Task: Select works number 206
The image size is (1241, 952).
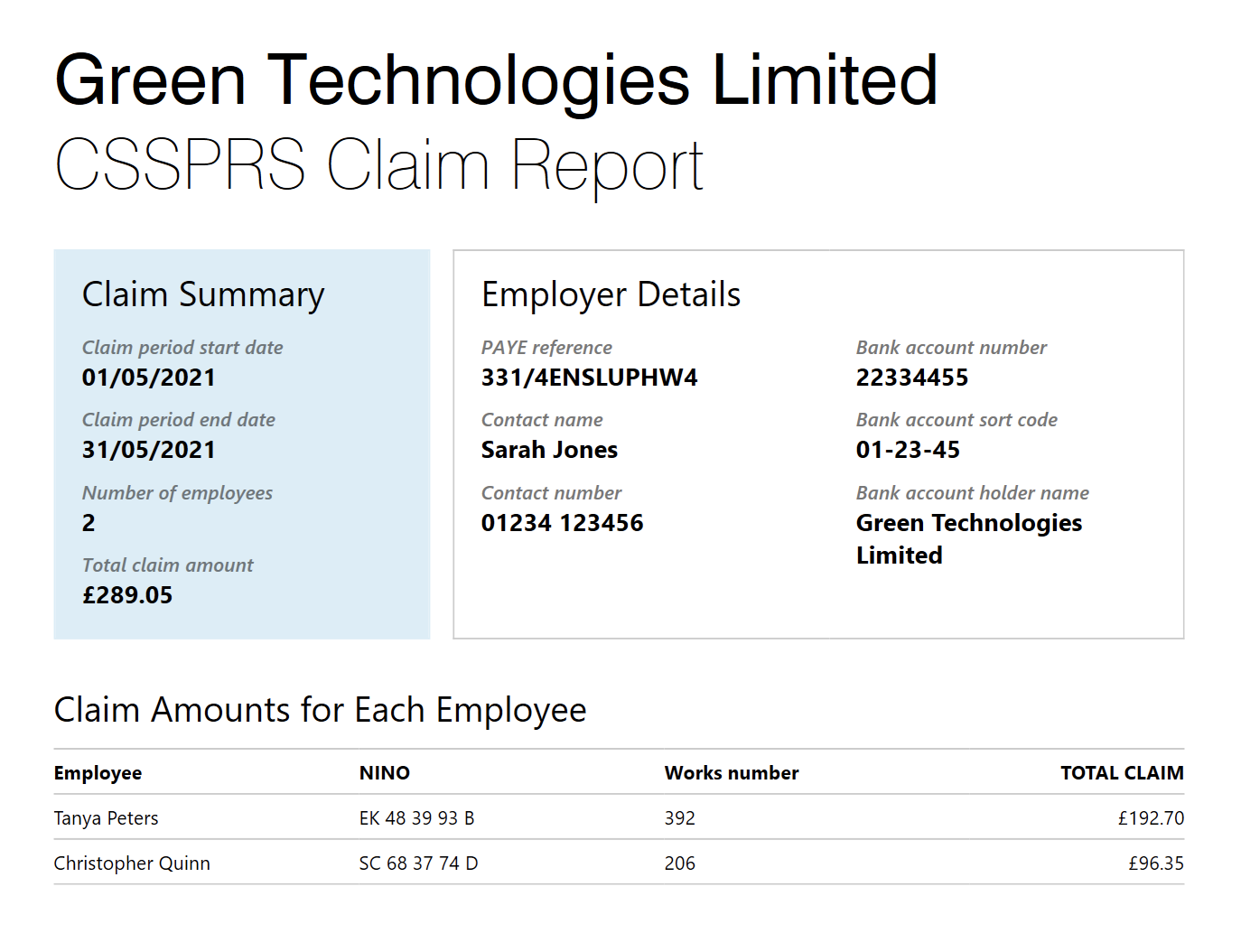Action: (x=680, y=863)
